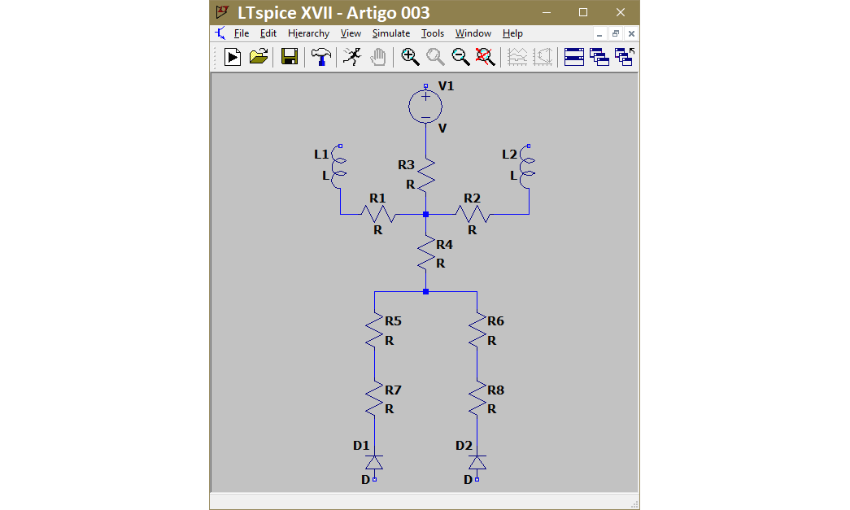Save the schematic using the floppy disk icon

pyautogui.click(x=290, y=57)
